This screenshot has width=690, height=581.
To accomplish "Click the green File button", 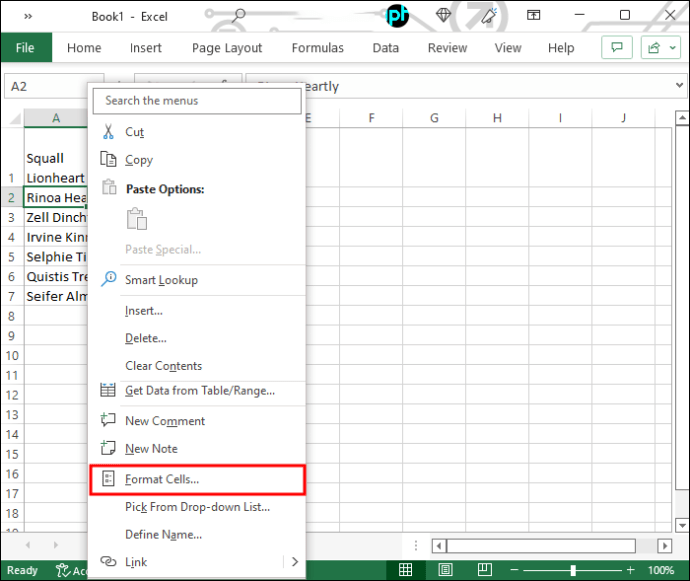I will pos(26,47).
